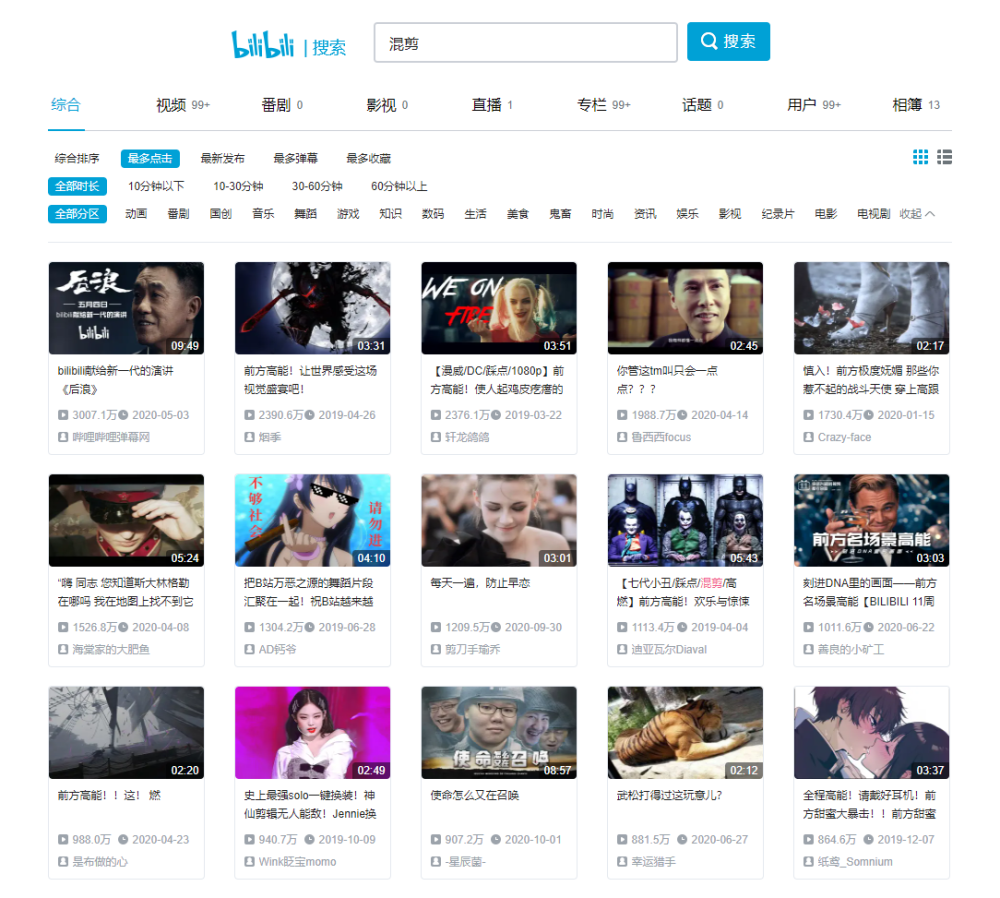Click uploader icon beside AD钙爷
This screenshot has height=898, width=1000.
tap(249, 649)
